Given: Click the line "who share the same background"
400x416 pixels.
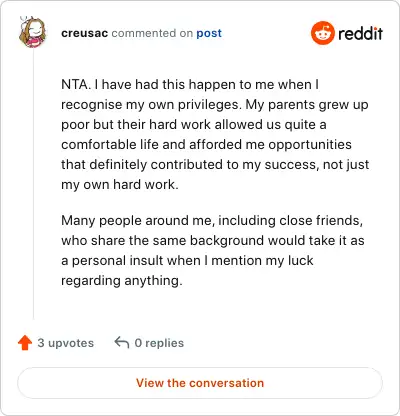Looking at the screenshot, I should pos(213,241).
